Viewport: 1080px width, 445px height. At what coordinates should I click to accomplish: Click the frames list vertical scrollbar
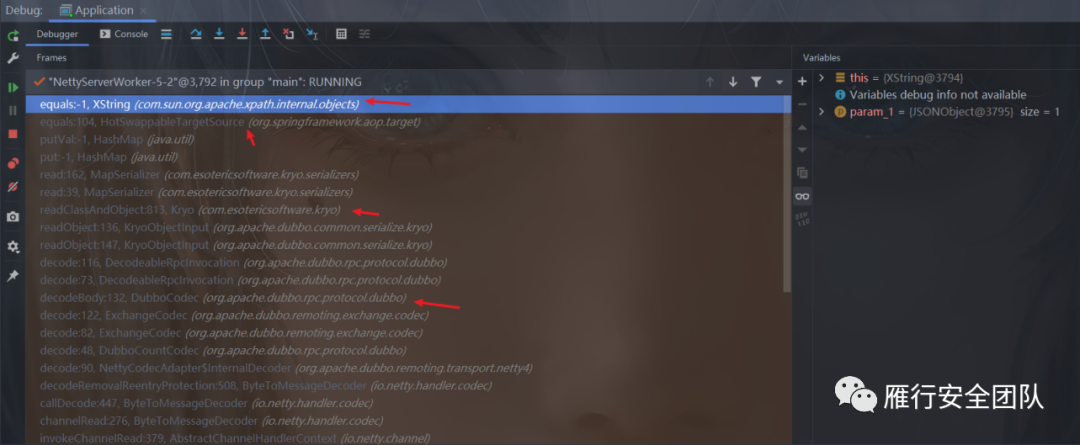click(787, 193)
